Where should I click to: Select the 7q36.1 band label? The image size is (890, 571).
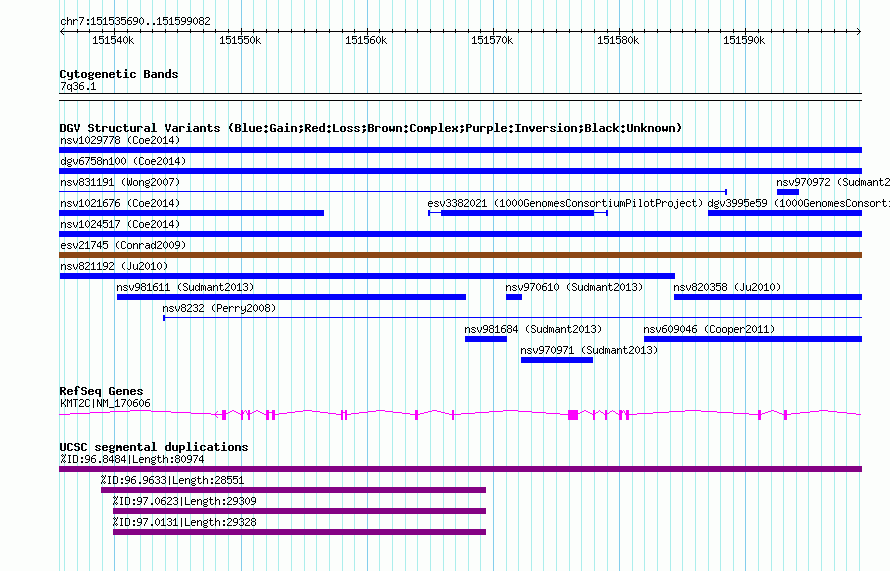tap(78, 86)
